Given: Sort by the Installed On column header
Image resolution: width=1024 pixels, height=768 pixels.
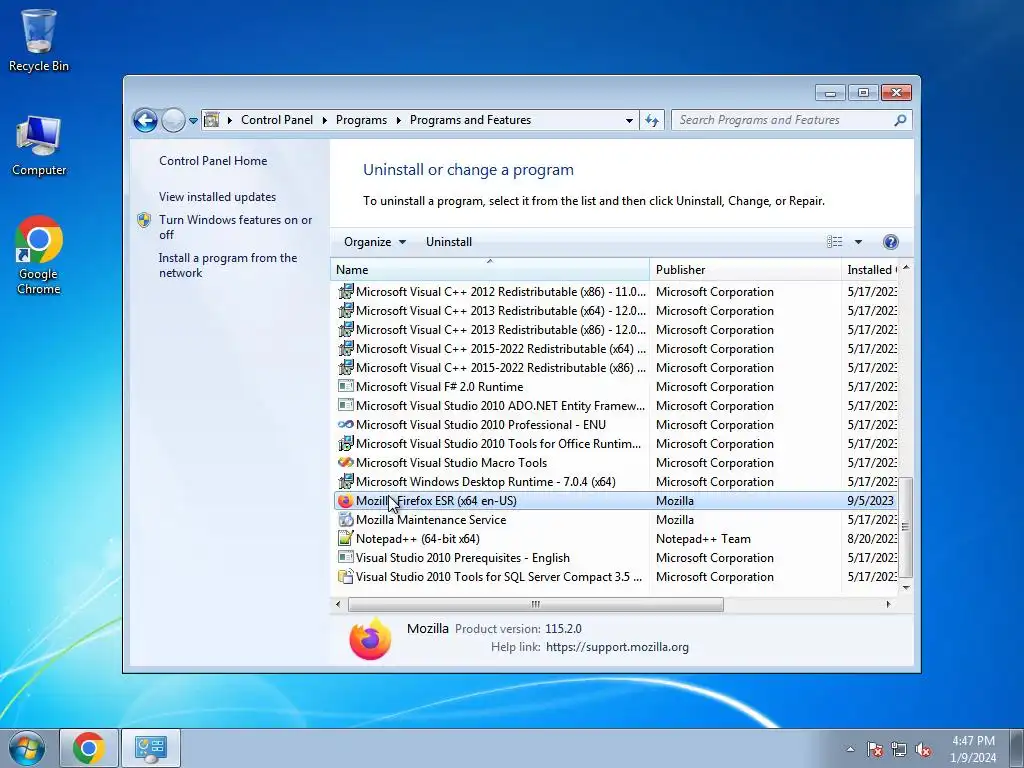Looking at the screenshot, I should pyautogui.click(x=870, y=270).
